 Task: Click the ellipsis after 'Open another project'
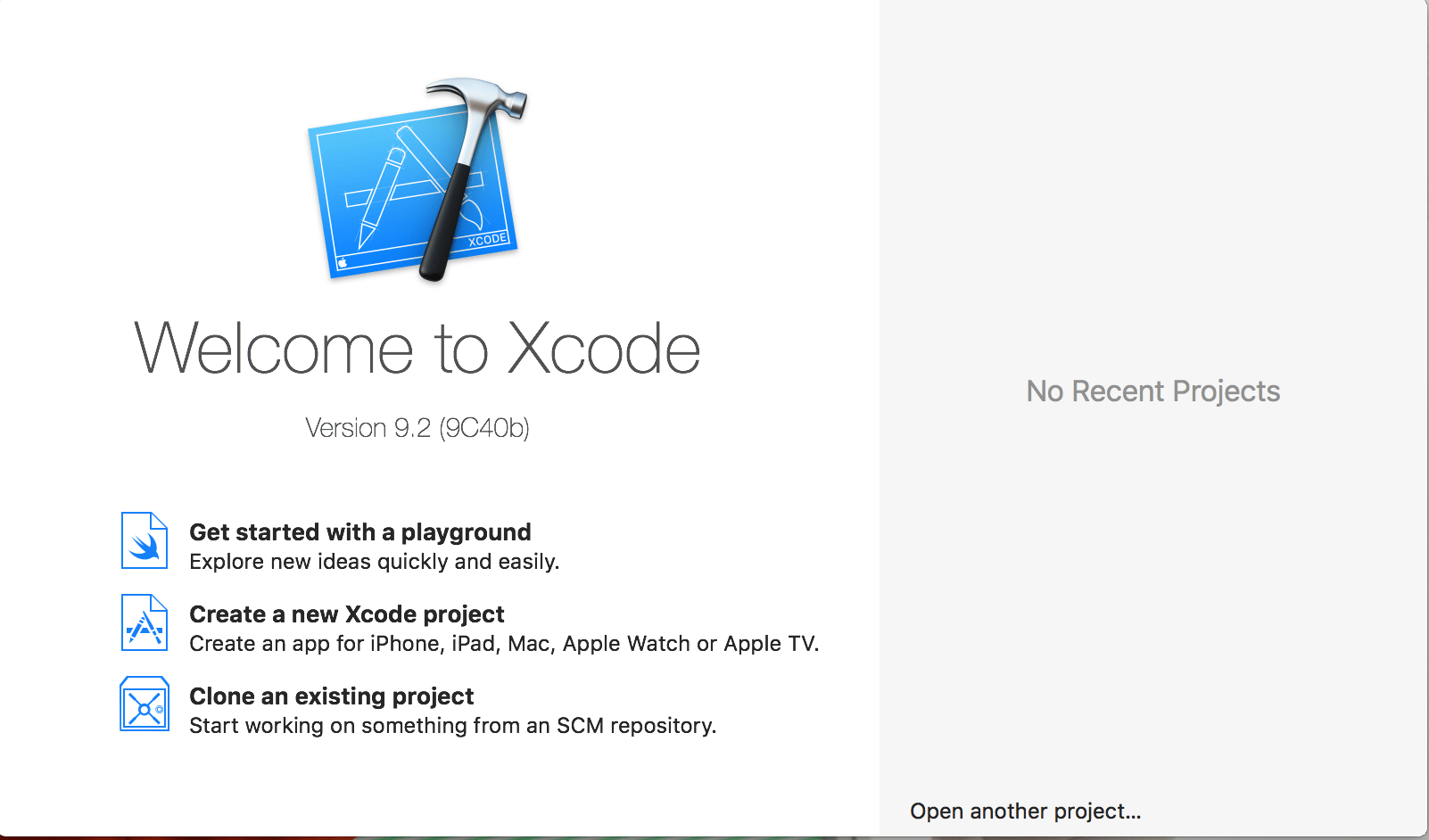point(1132,812)
